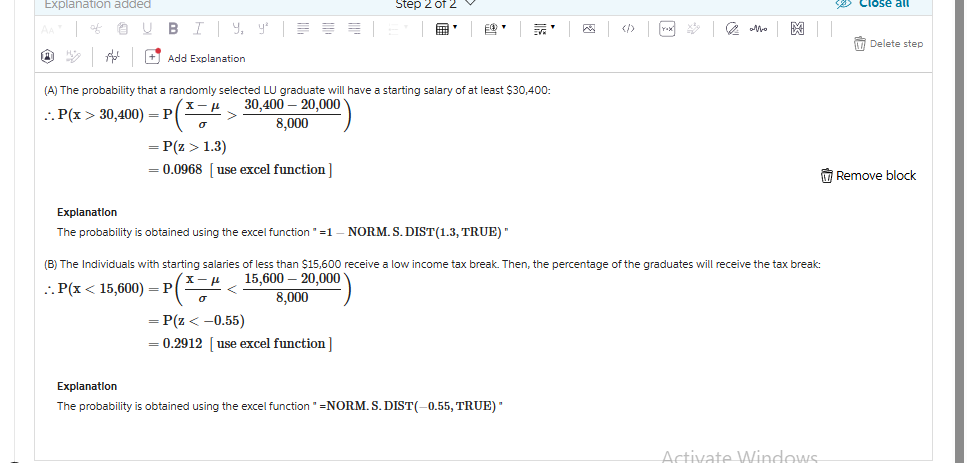Viewport: 967px width, 463px height.
Task: Open the insert table dropdown
Action: tap(446, 28)
